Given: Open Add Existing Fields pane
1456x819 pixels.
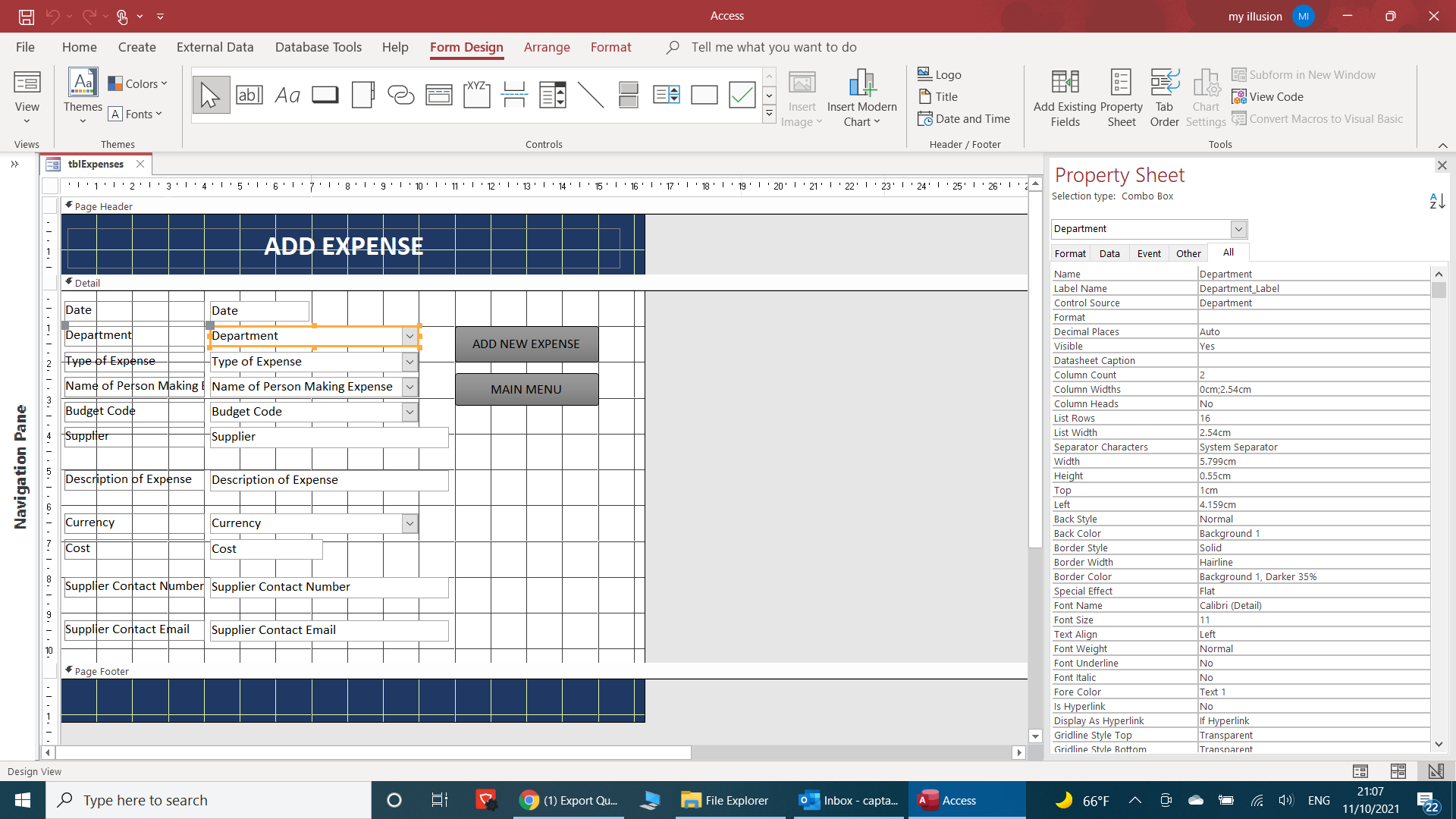Looking at the screenshot, I should click(1065, 98).
